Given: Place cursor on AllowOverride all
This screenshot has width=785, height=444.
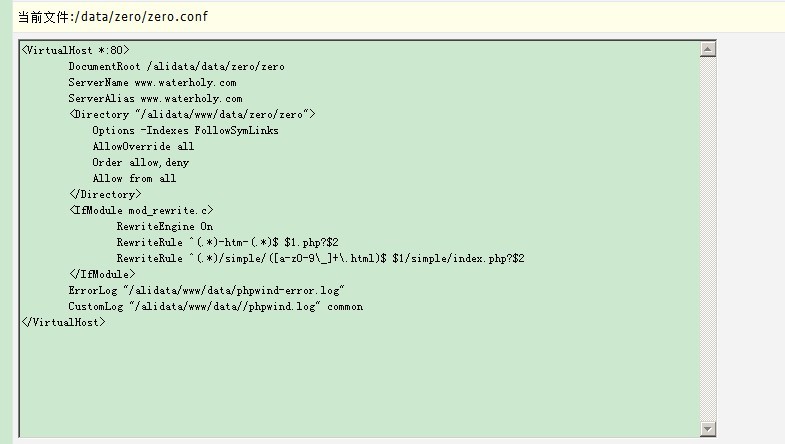Looking at the screenshot, I should pyautogui.click(x=143, y=146).
